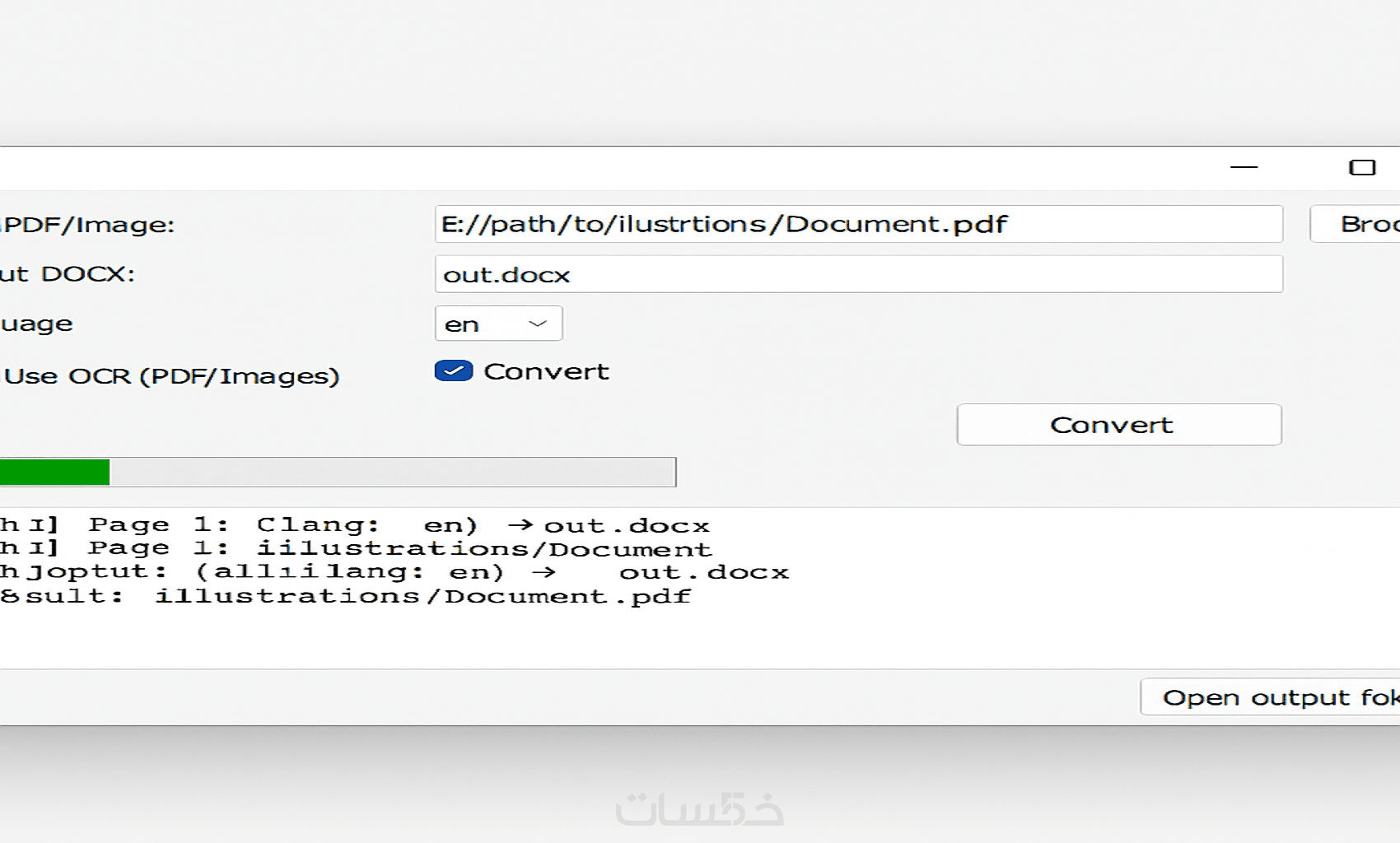1400x843 pixels.
Task: Toggle the blue OCR checkbox
Action: [x=454, y=371]
